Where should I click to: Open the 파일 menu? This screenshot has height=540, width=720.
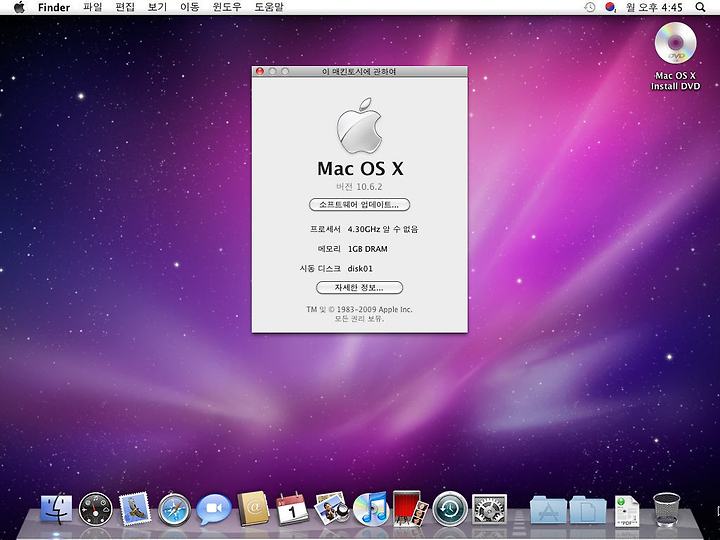coord(93,7)
